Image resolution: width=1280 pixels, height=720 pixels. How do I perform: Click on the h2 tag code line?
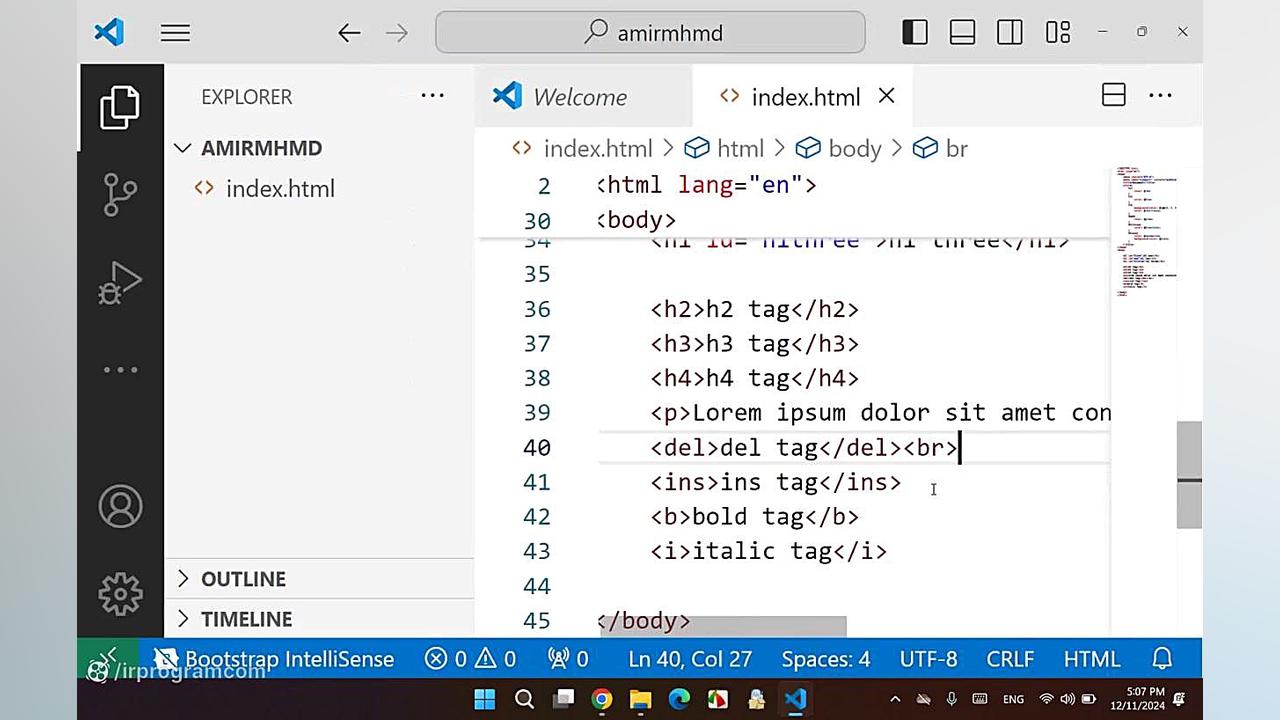tap(754, 309)
